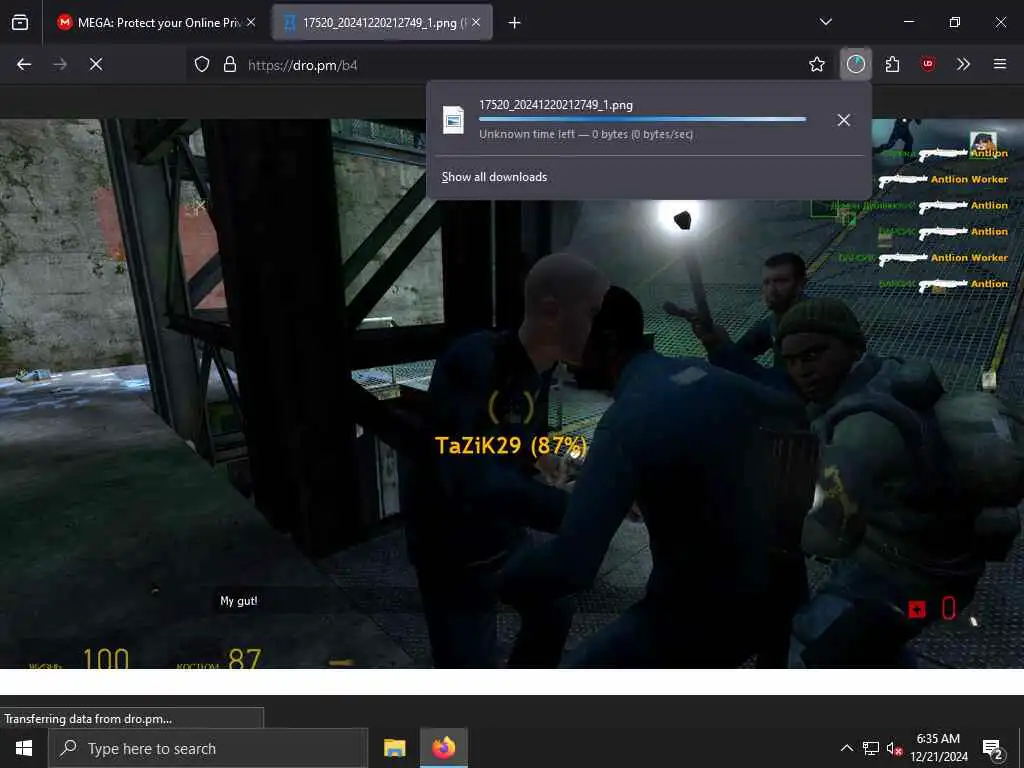Viewport: 1024px width, 768px height.
Task: Cancel the 17520_20241220212749_1.png download
Action: pos(844,120)
